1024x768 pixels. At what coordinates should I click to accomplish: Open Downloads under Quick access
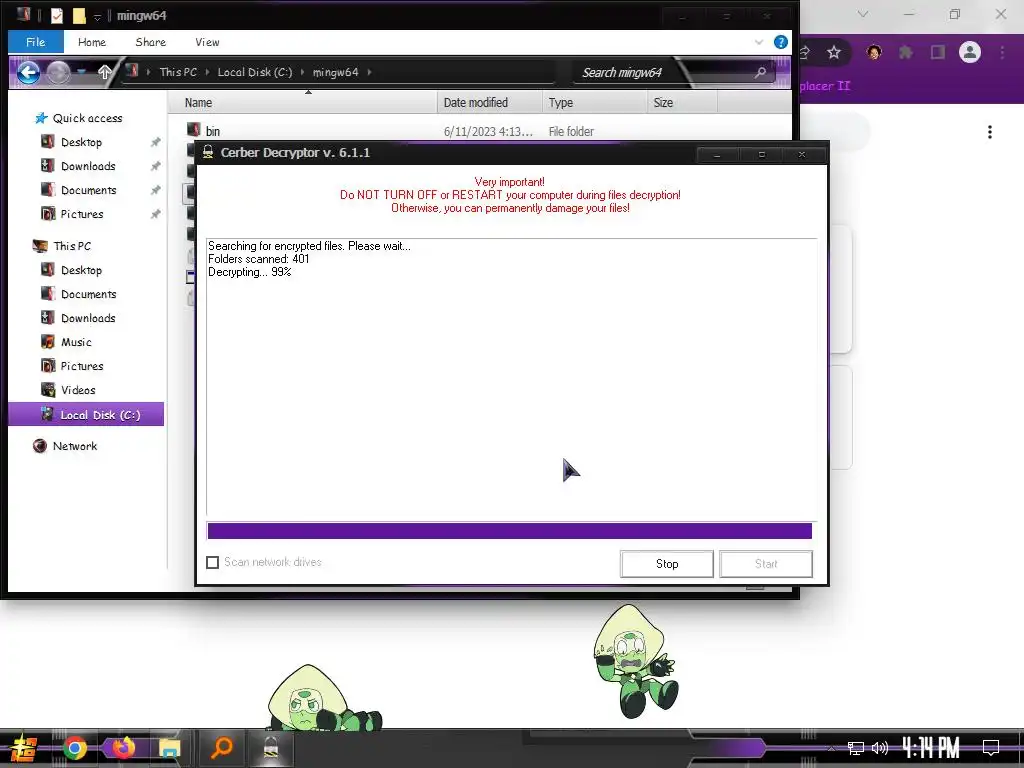(88, 166)
